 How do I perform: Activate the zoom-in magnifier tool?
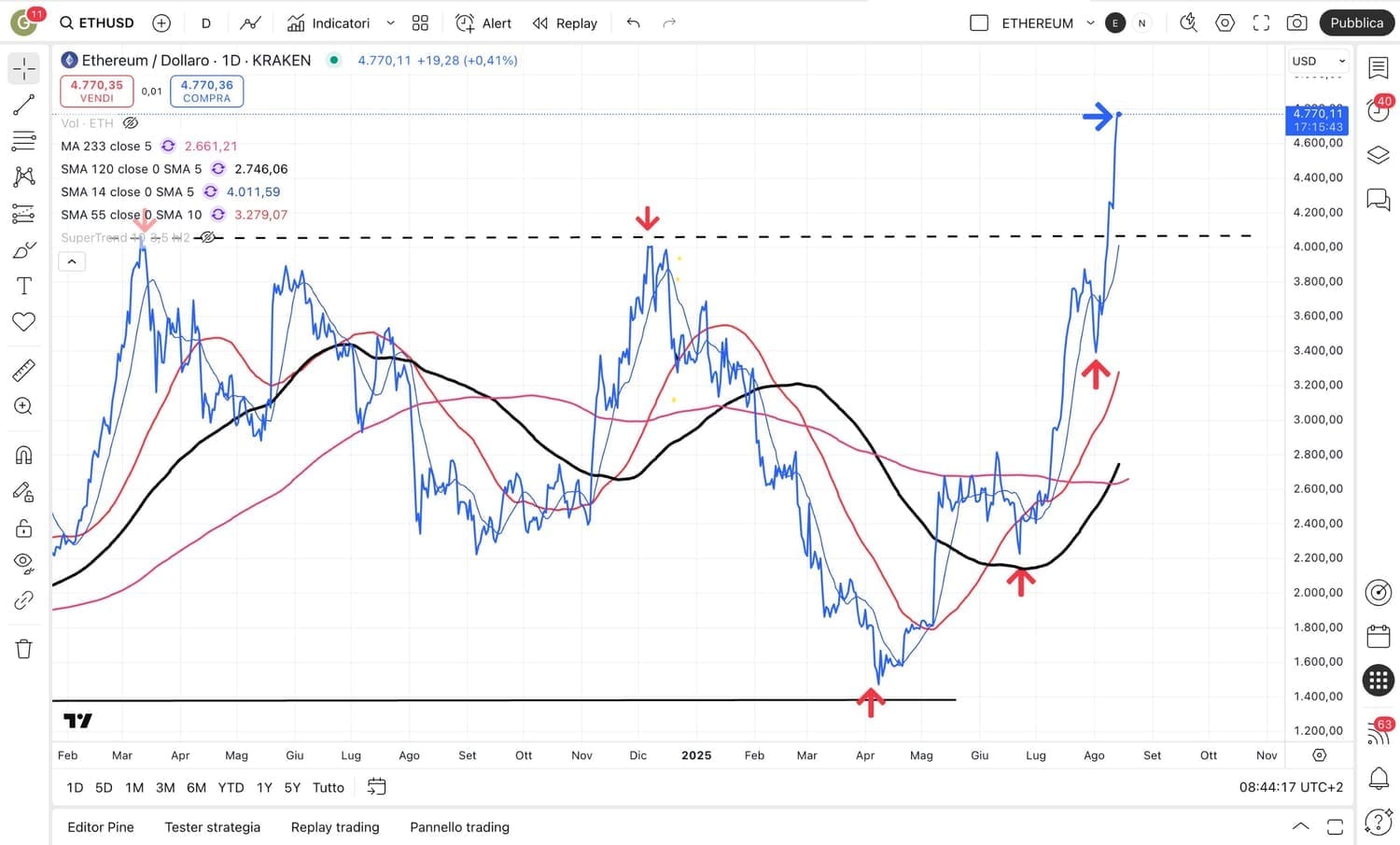pos(24,406)
